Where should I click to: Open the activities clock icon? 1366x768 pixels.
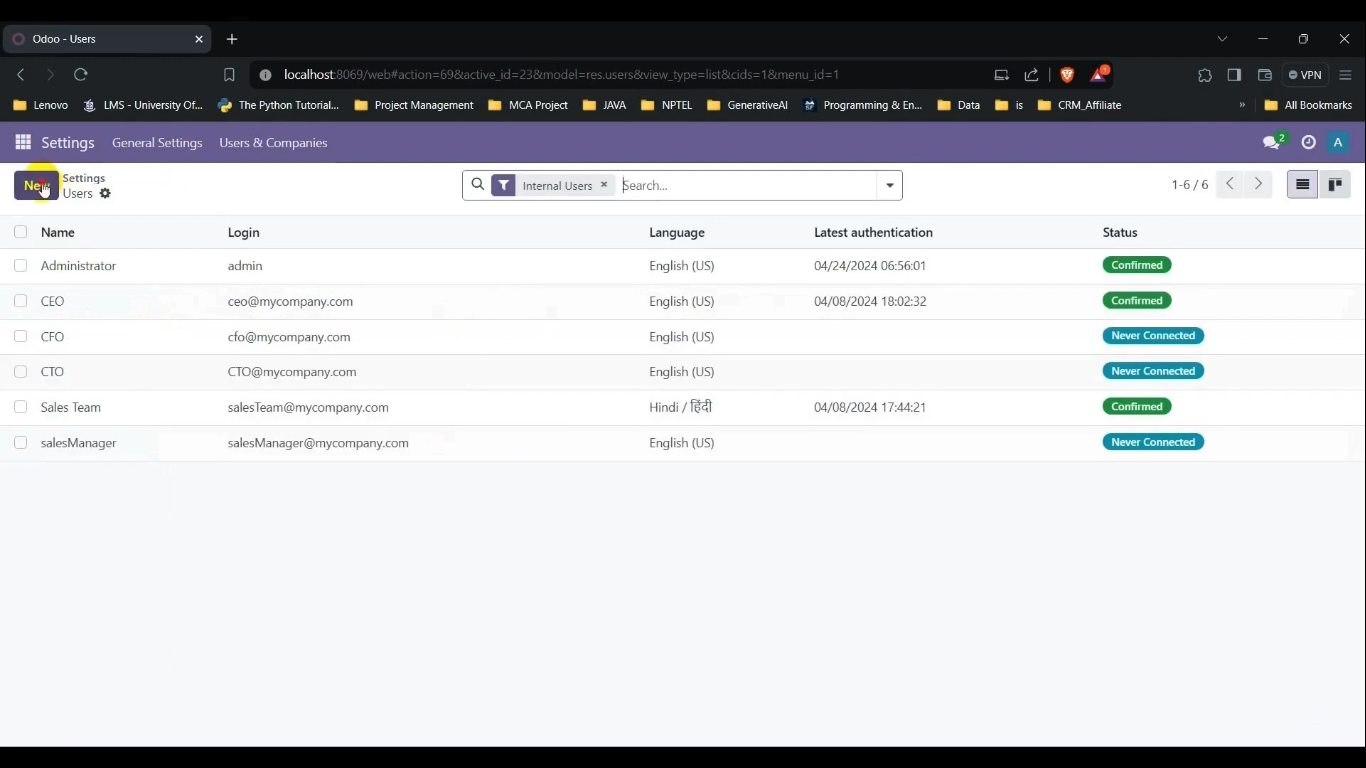(x=1308, y=143)
